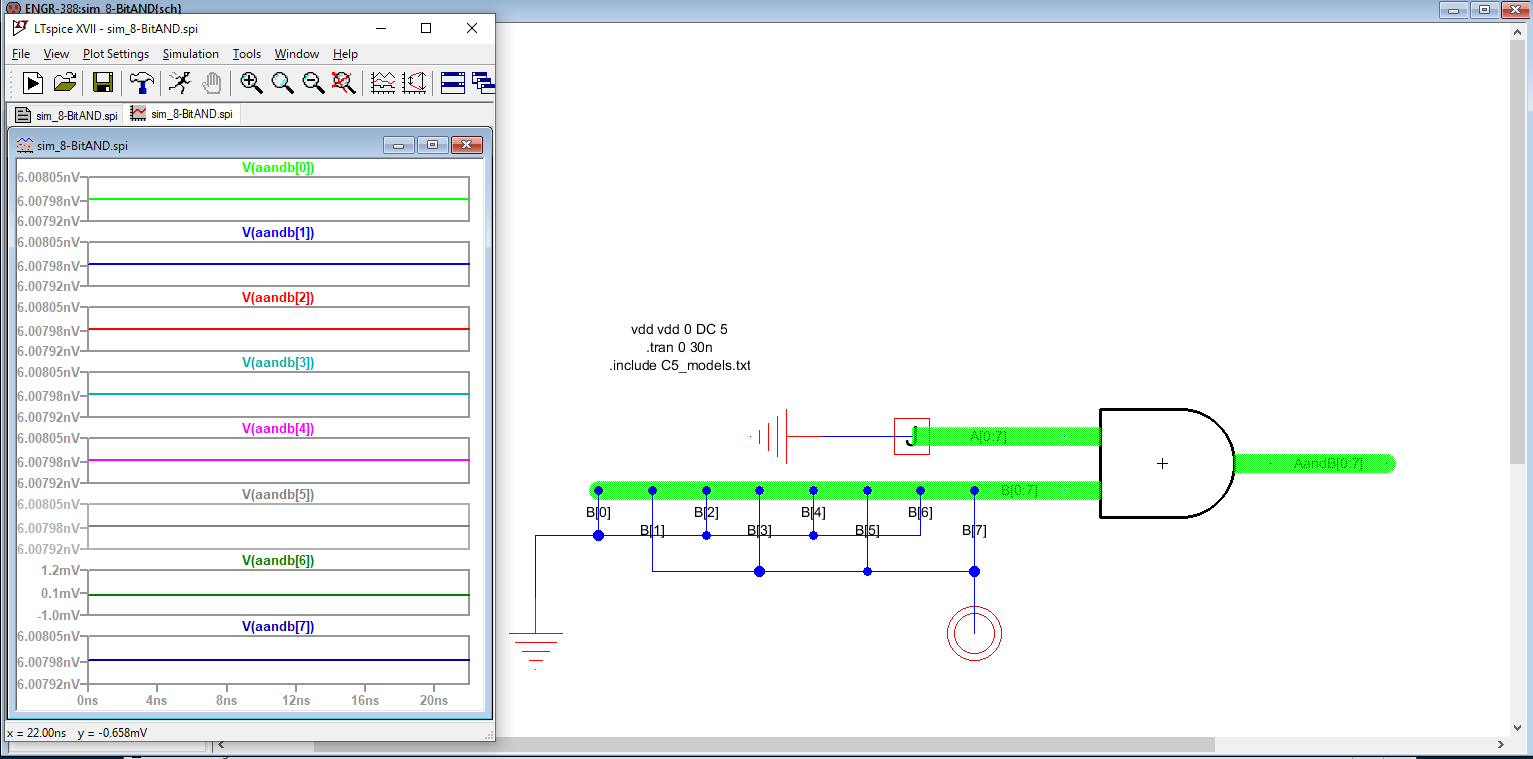This screenshot has height=759, width=1533.
Task: Click the Pan magnifier icon
Action: click(282, 83)
